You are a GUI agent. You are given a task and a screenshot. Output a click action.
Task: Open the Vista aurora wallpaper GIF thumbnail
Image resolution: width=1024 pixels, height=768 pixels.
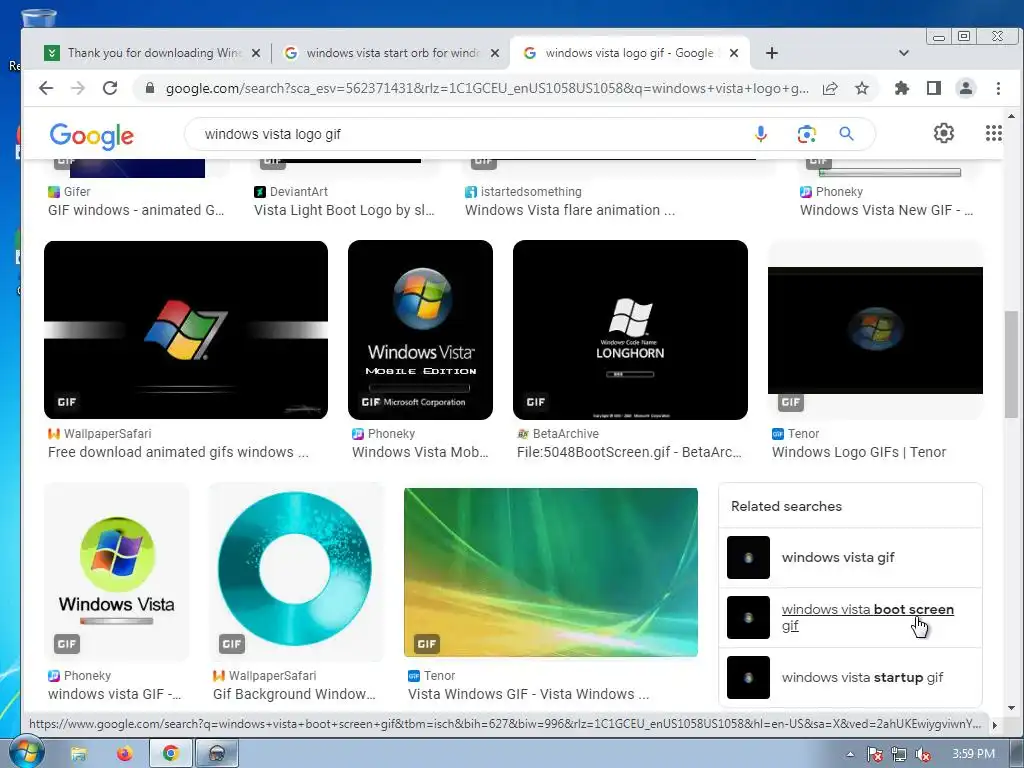551,572
